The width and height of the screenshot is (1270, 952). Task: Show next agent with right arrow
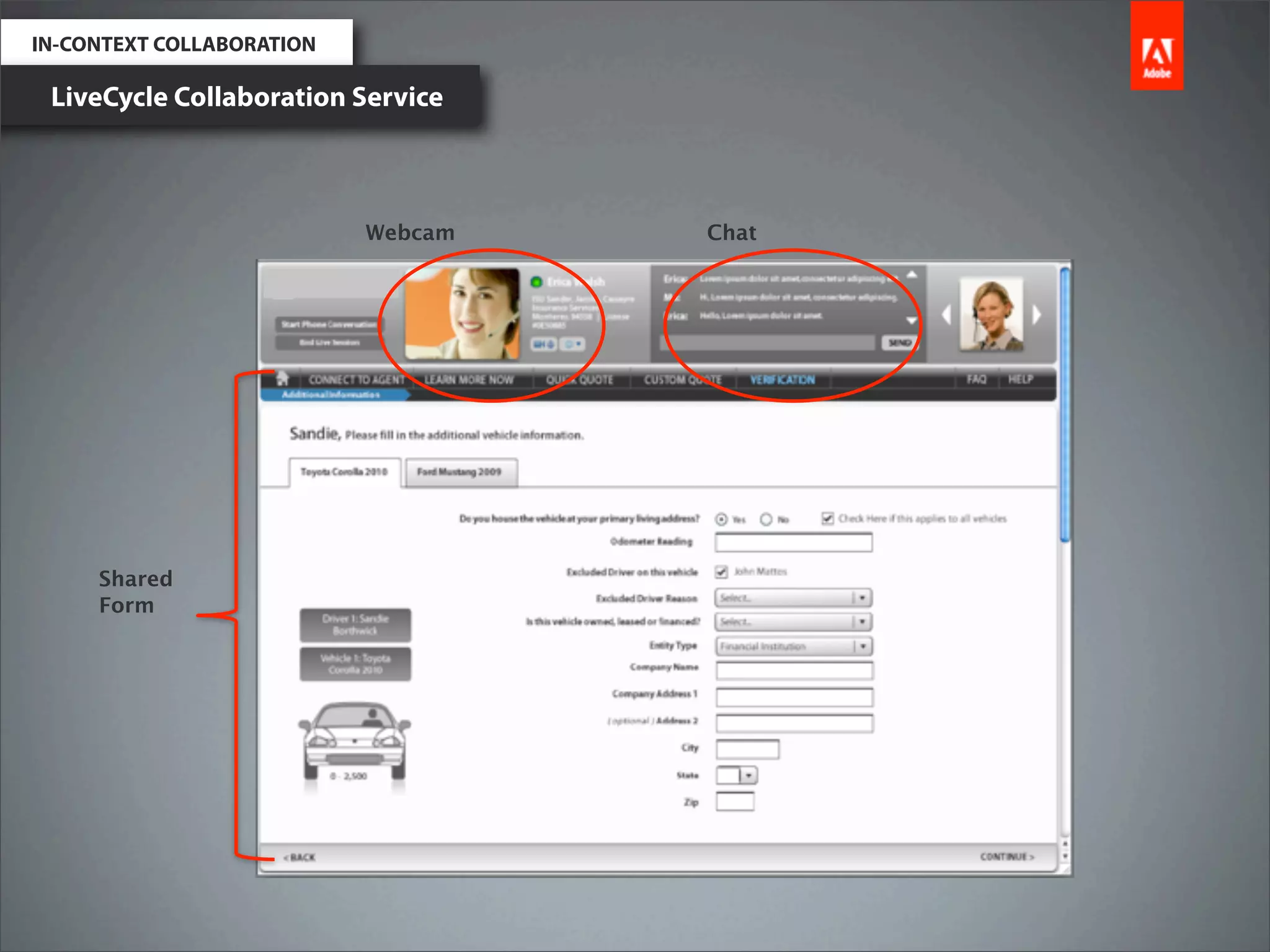click(1036, 314)
